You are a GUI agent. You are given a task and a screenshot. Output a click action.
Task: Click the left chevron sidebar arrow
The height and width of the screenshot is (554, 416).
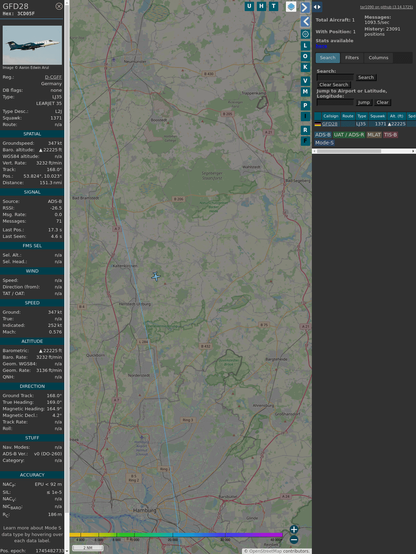point(305,22)
